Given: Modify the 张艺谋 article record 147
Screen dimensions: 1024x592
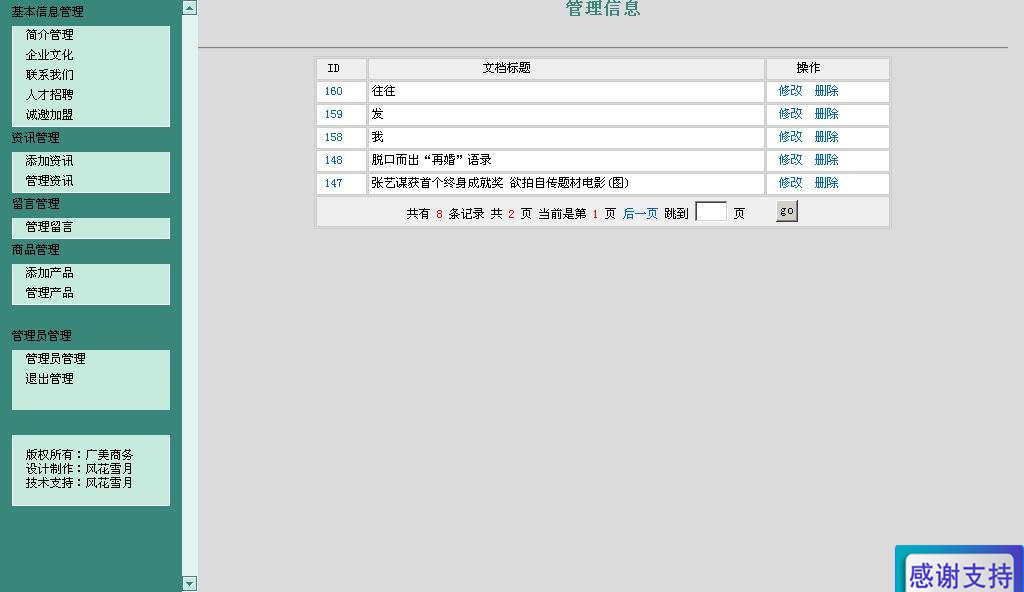Looking at the screenshot, I should [790, 182].
